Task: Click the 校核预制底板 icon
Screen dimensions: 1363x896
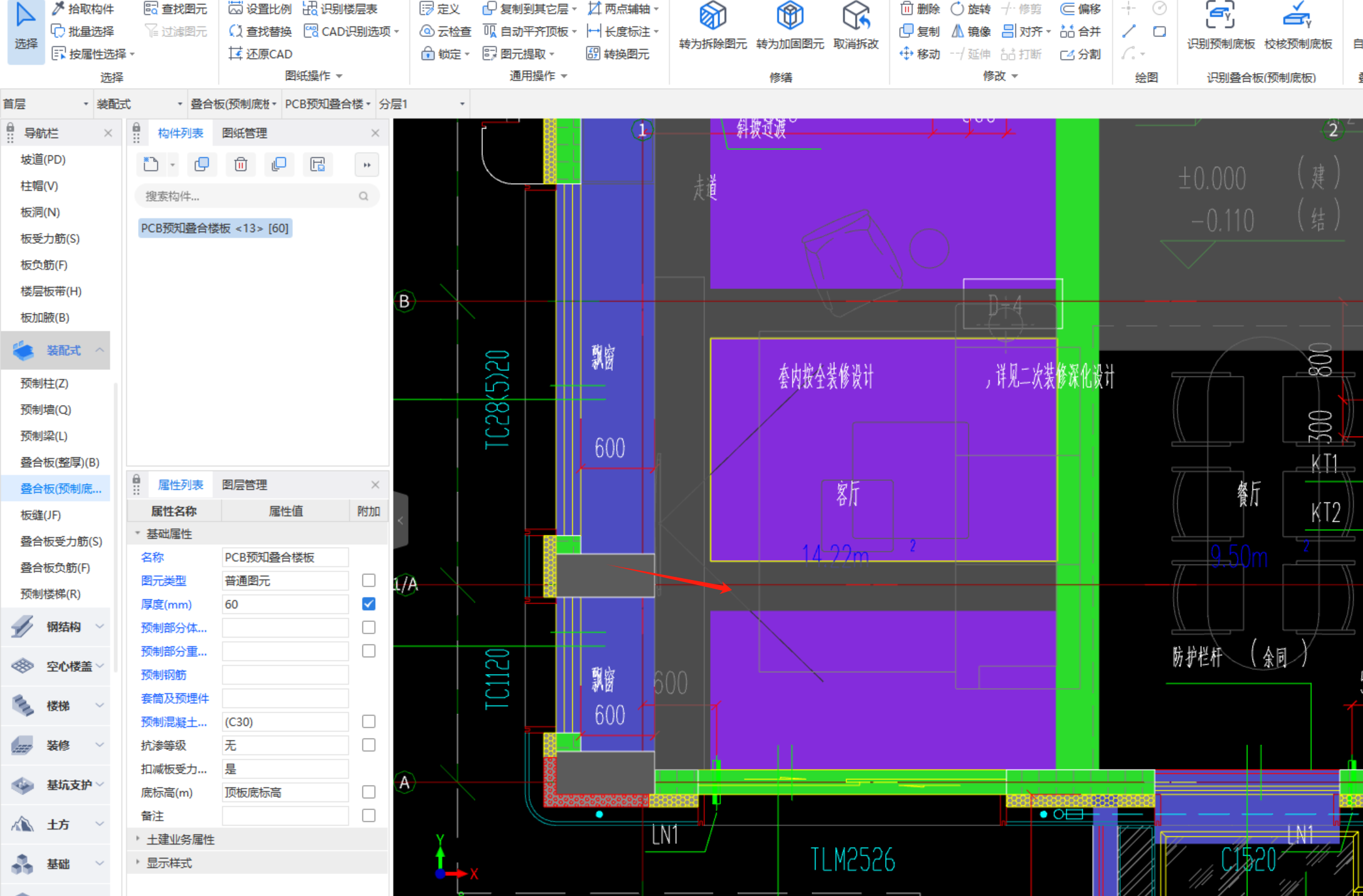Action: pyautogui.click(x=1297, y=16)
